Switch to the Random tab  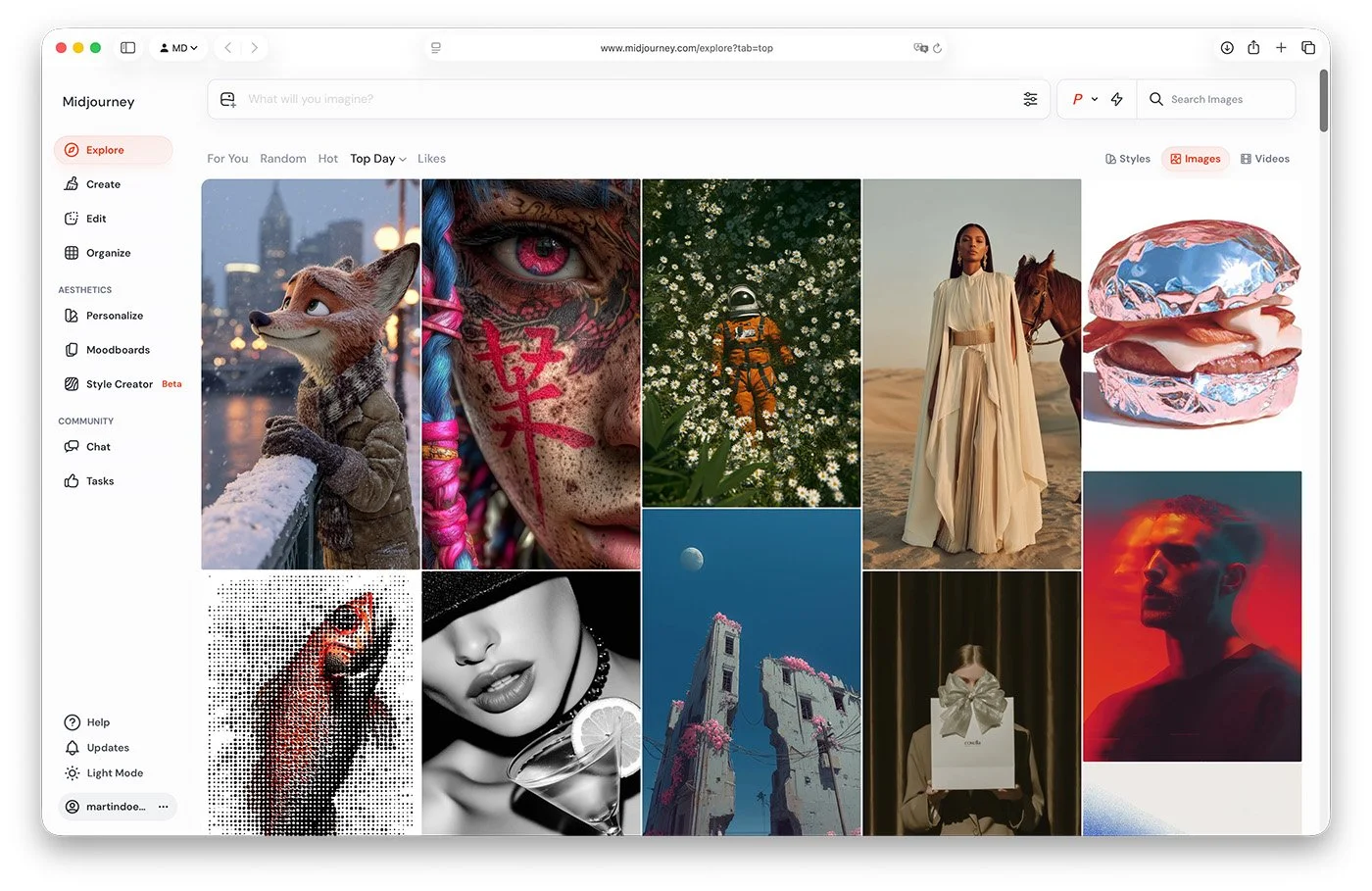pyautogui.click(x=283, y=159)
